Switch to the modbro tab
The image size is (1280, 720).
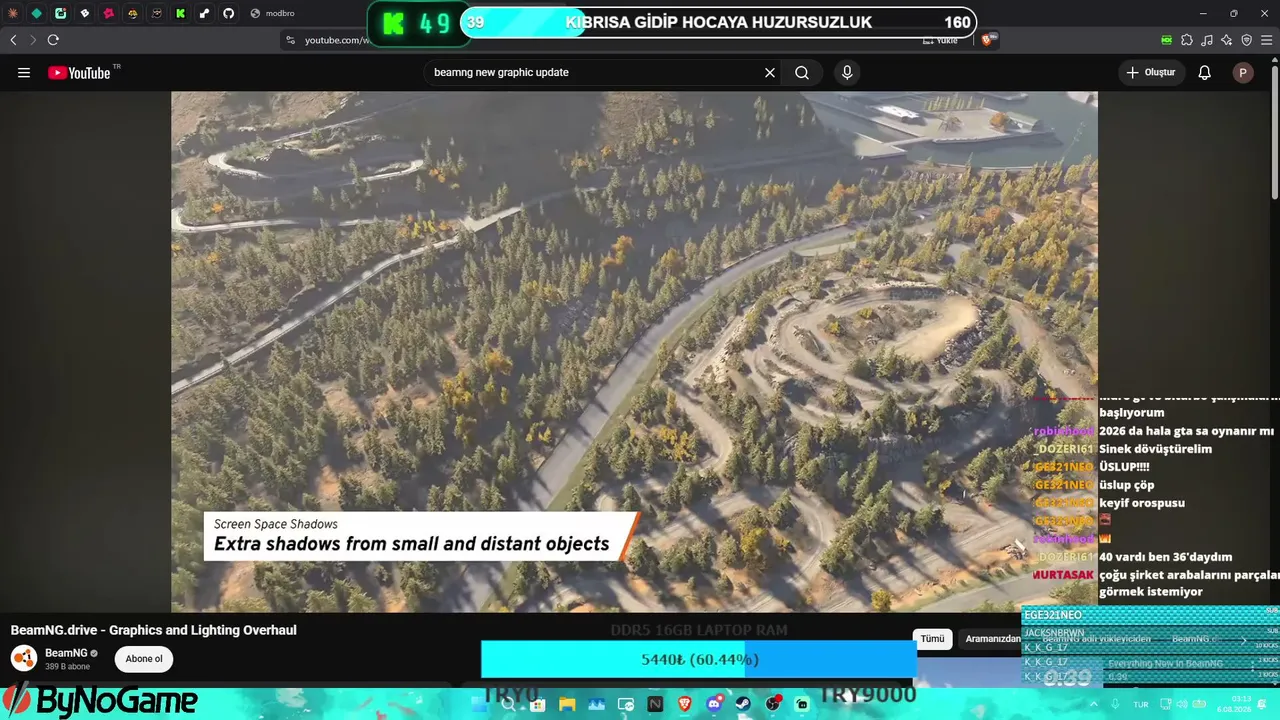point(272,13)
